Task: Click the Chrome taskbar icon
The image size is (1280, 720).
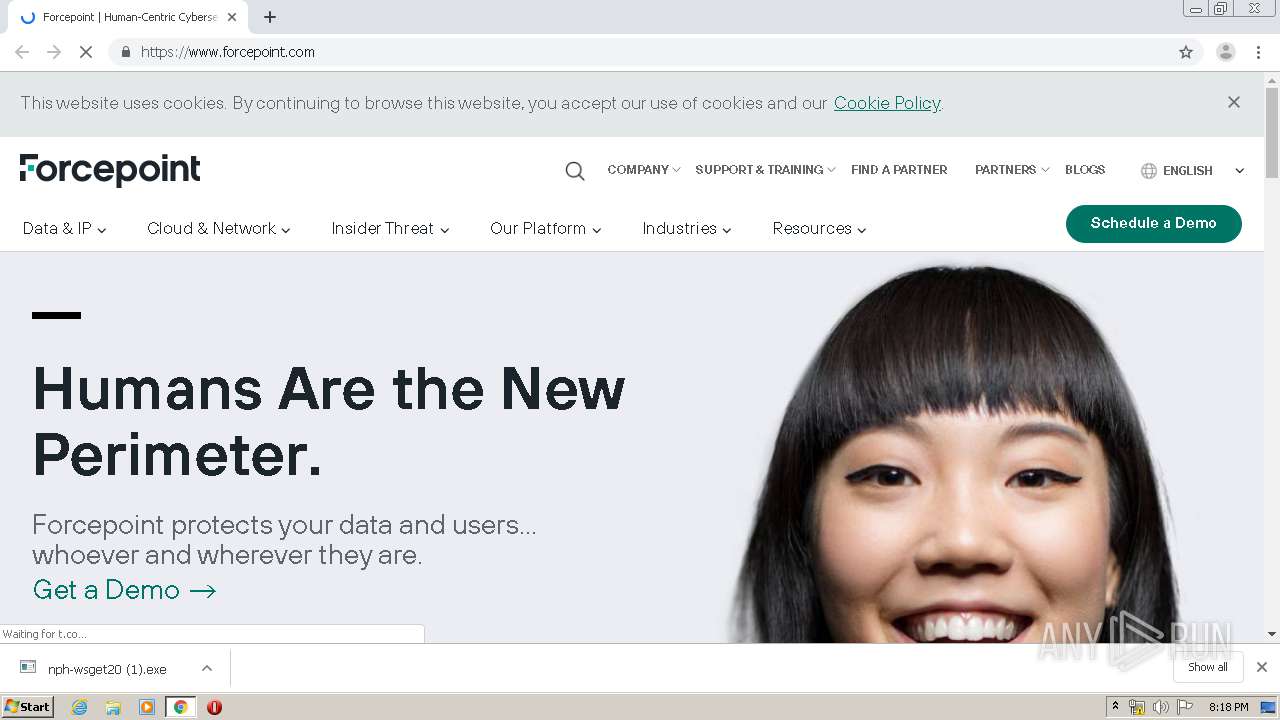Action: [180, 707]
